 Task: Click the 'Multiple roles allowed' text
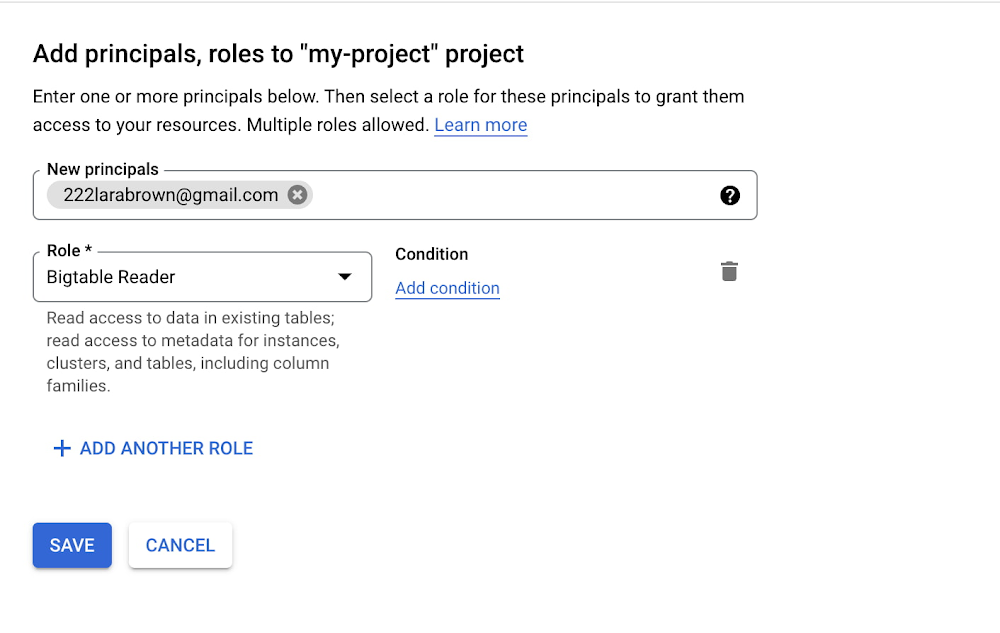pyautogui.click(x=338, y=125)
